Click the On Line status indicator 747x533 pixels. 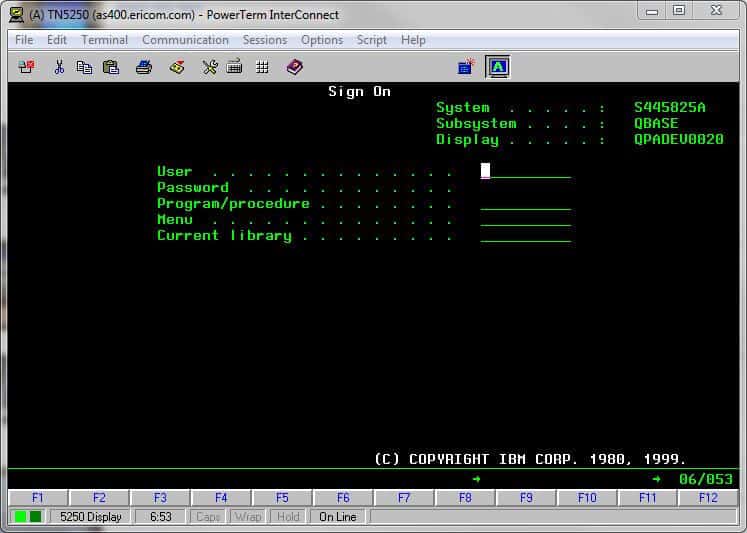(337, 517)
